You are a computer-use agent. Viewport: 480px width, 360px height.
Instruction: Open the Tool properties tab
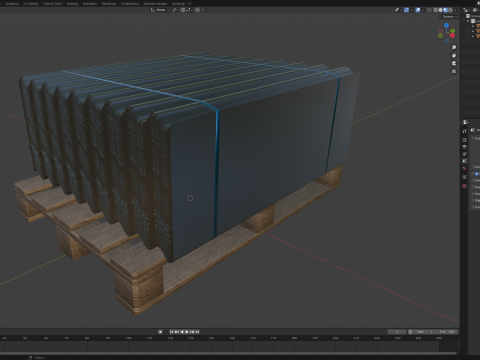(464, 131)
